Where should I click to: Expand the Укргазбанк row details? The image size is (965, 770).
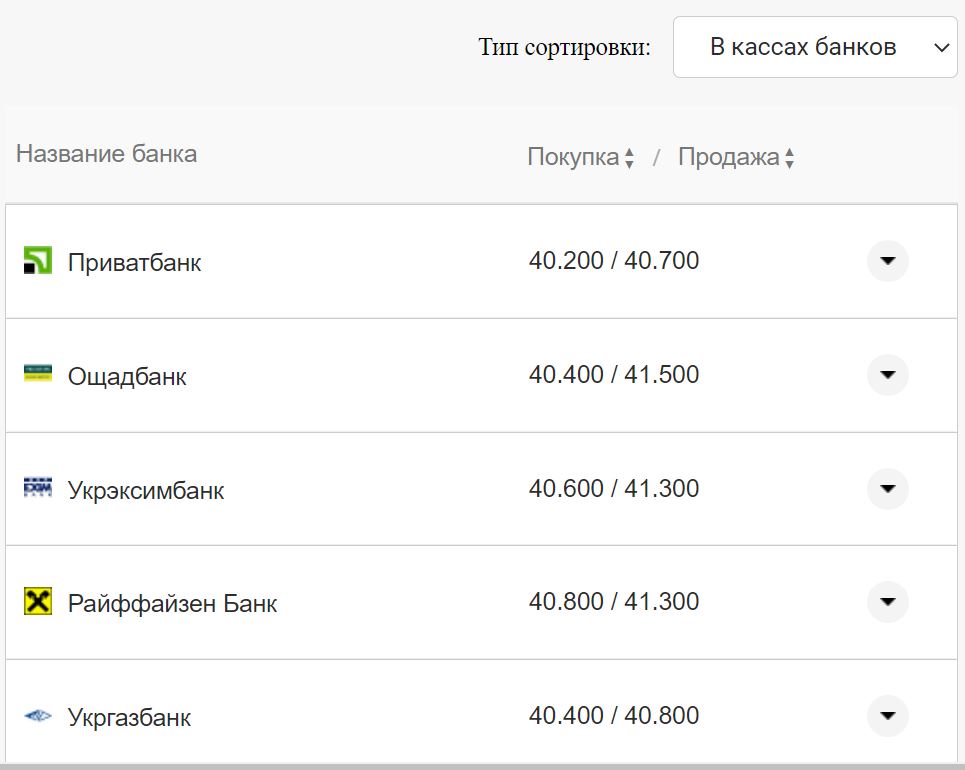pos(887,716)
